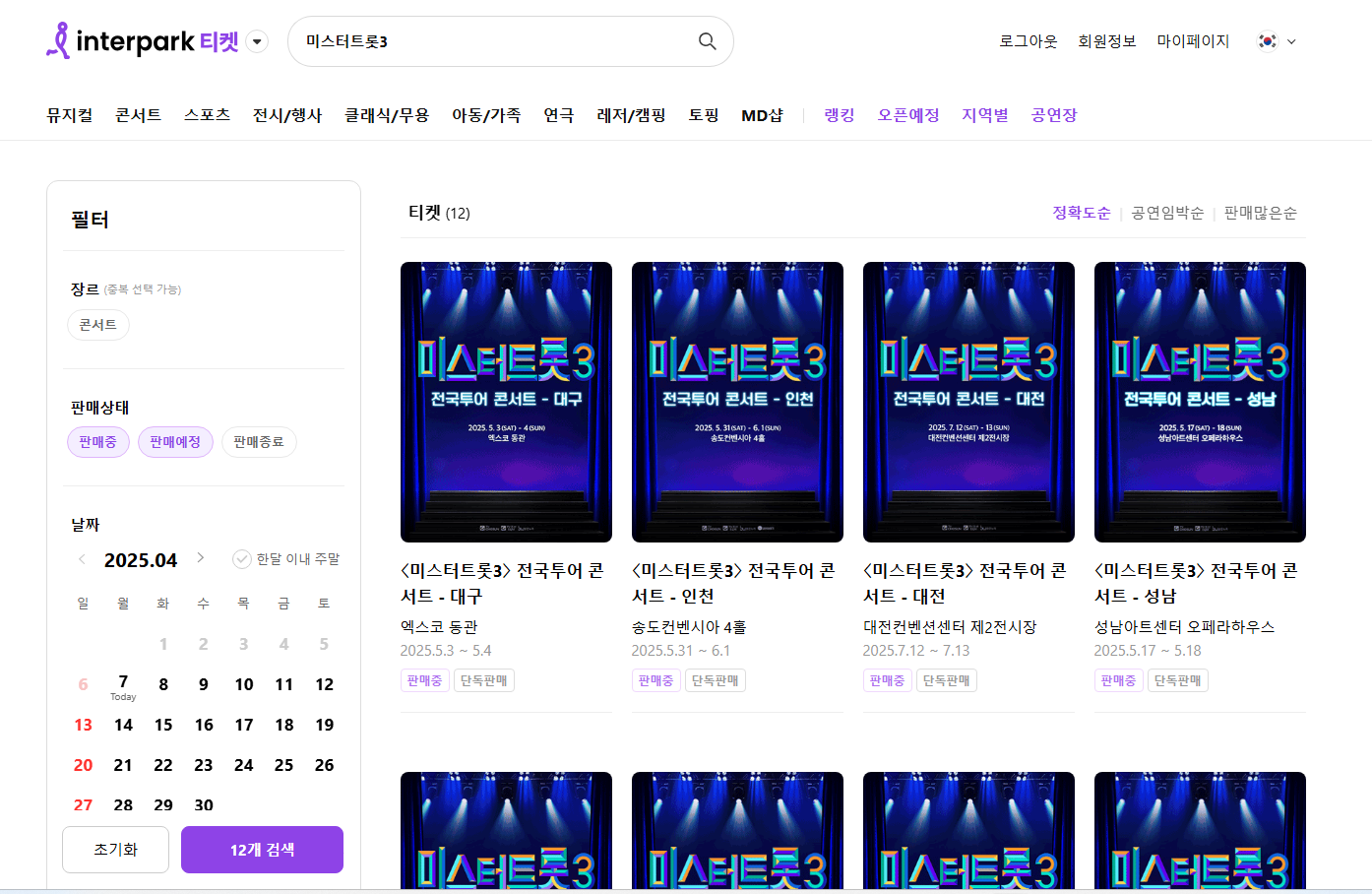Switch to the 랭킹 menu
1372x894 pixels.
838,114
